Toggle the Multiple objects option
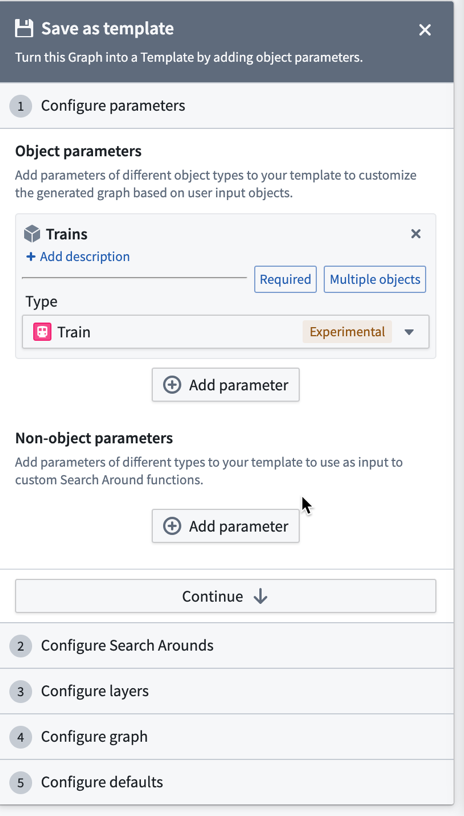This screenshot has height=816, width=464. (x=375, y=279)
